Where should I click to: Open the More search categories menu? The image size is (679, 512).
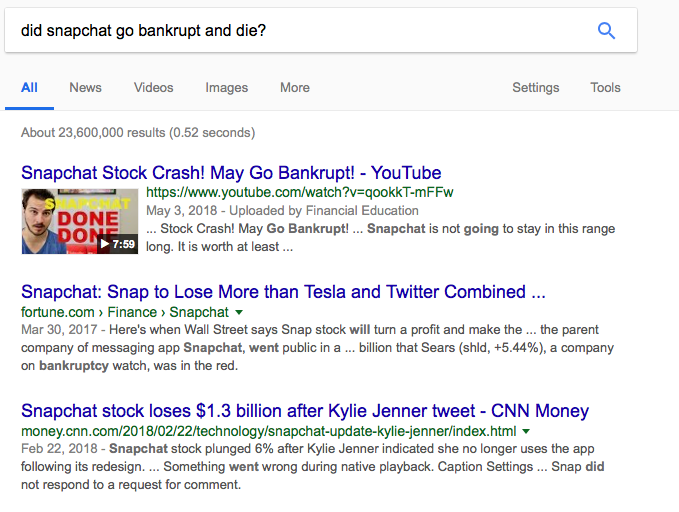tap(294, 87)
